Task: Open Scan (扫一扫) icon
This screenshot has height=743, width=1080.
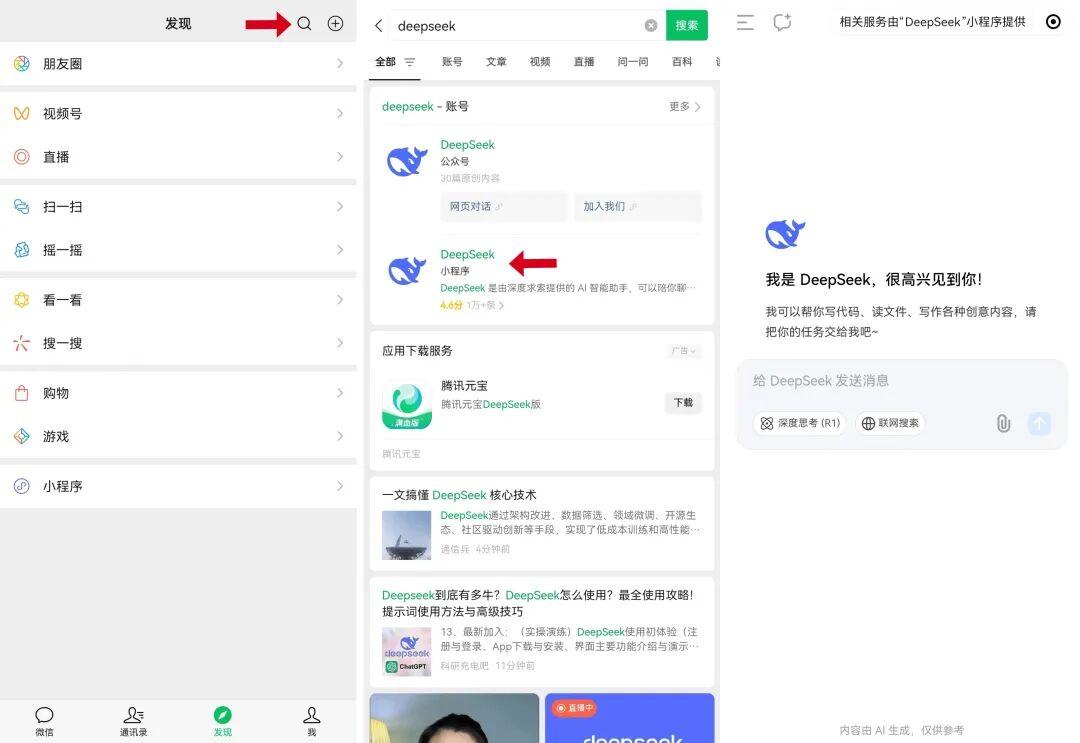Action: click(22, 207)
